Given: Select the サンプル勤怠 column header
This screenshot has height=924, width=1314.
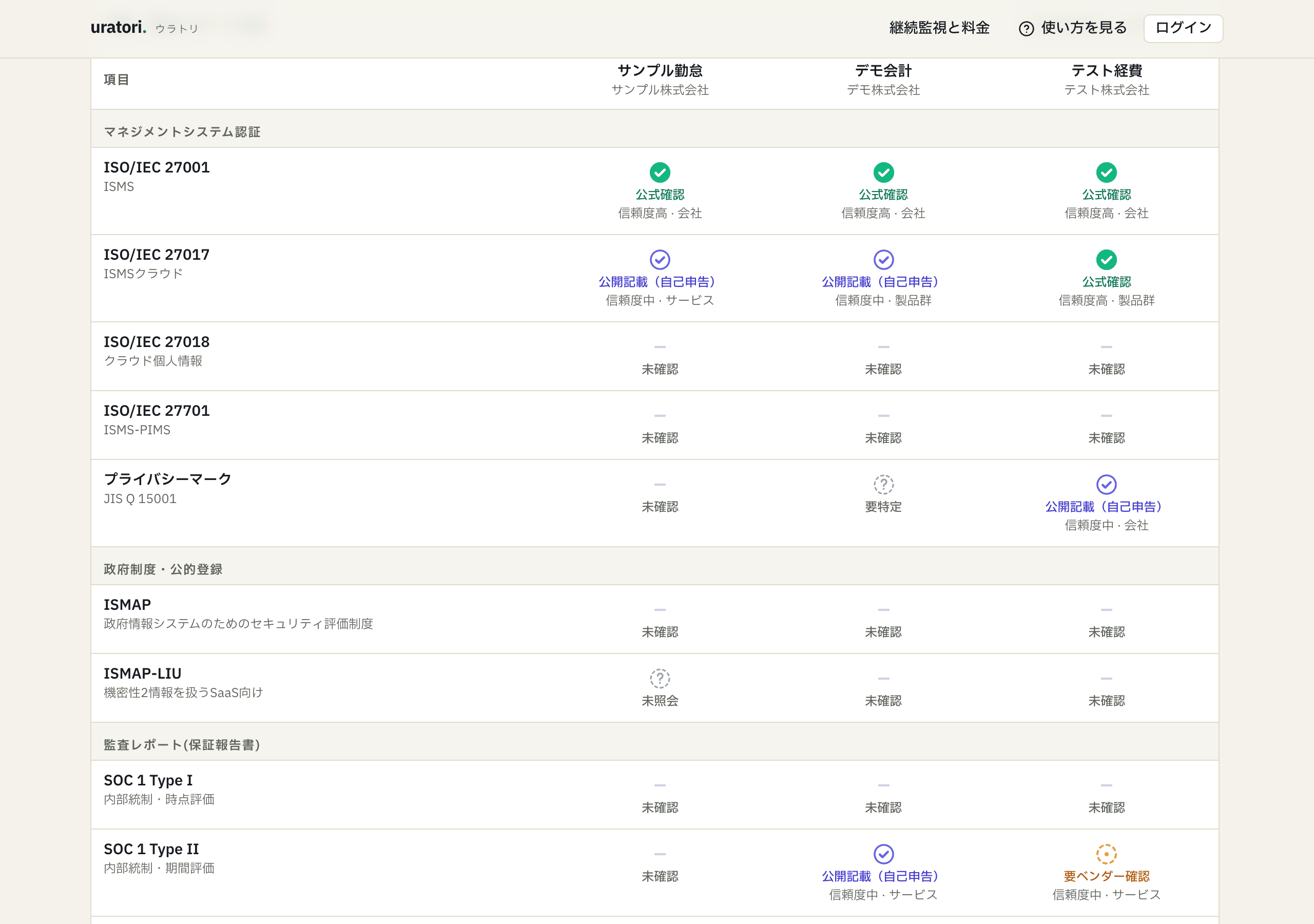Looking at the screenshot, I should (660, 71).
